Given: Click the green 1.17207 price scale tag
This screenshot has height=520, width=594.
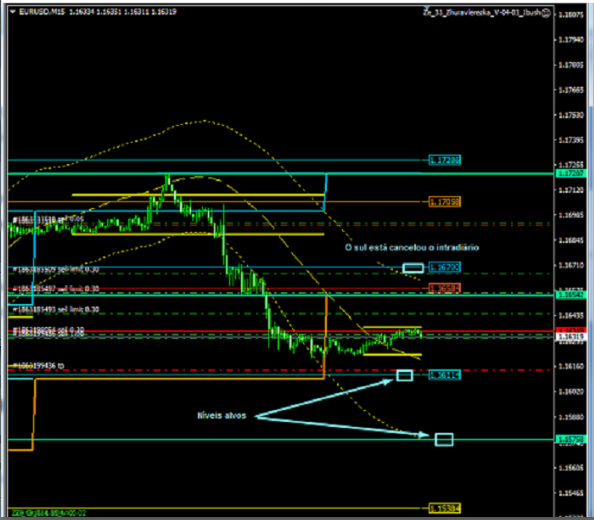Looking at the screenshot, I should point(571,173).
